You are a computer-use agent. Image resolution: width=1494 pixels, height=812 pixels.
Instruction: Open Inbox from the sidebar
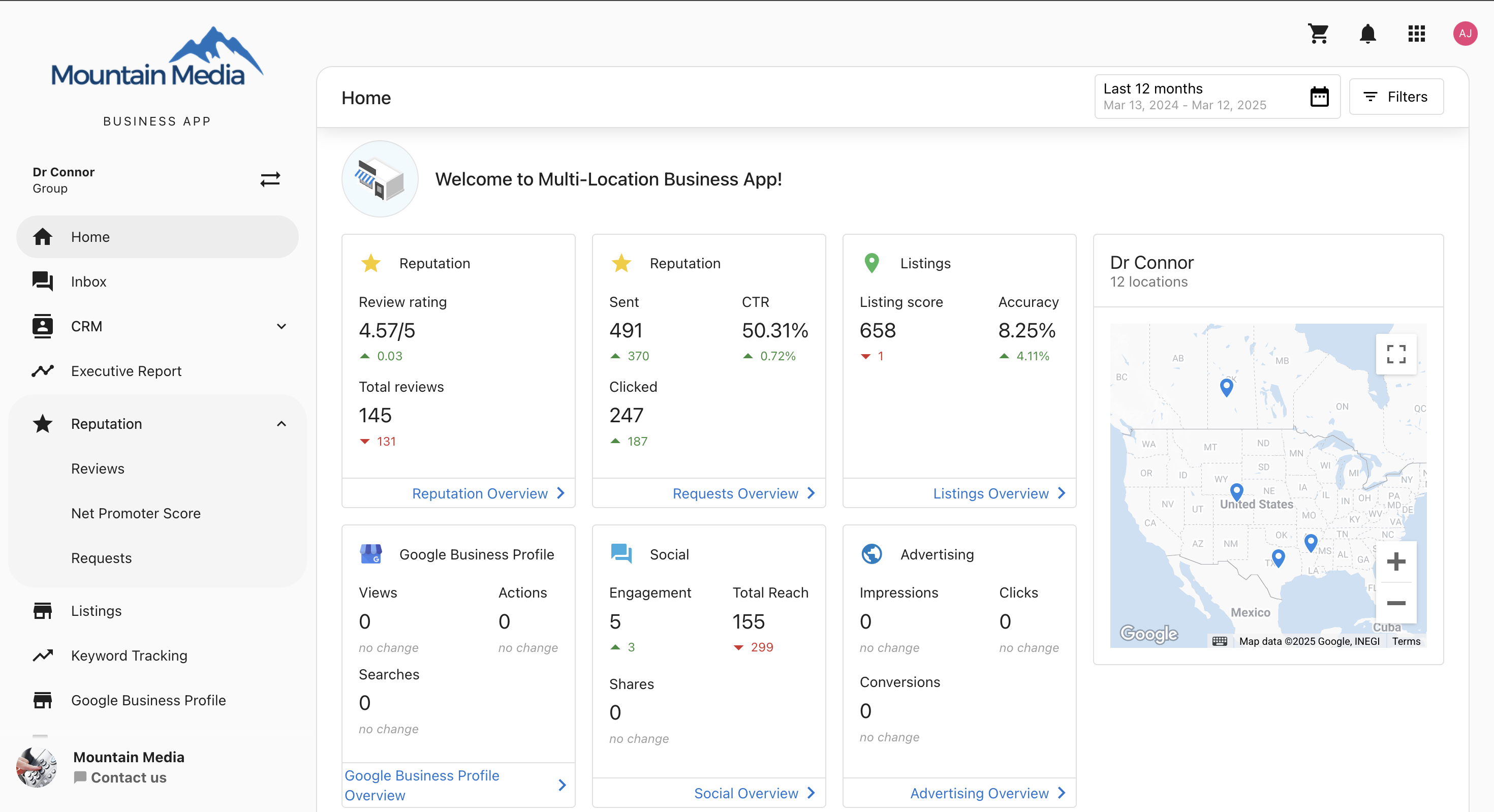point(157,282)
